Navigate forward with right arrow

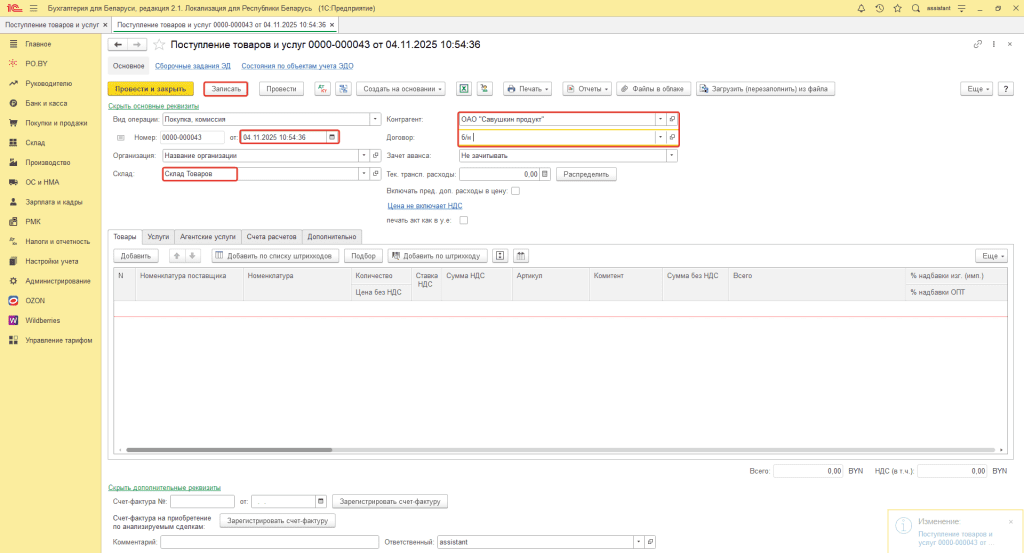pyautogui.click(x=136, y=44)
